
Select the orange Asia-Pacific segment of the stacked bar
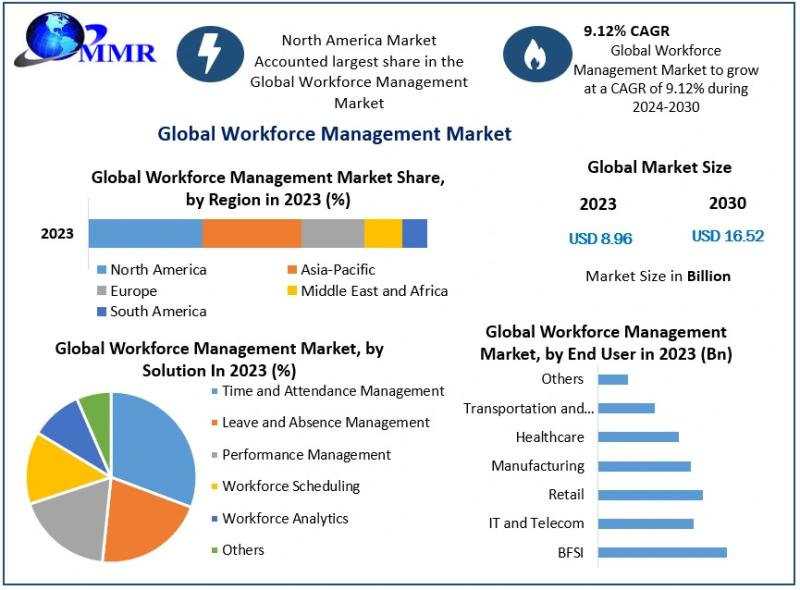click(x=251, y=233)
